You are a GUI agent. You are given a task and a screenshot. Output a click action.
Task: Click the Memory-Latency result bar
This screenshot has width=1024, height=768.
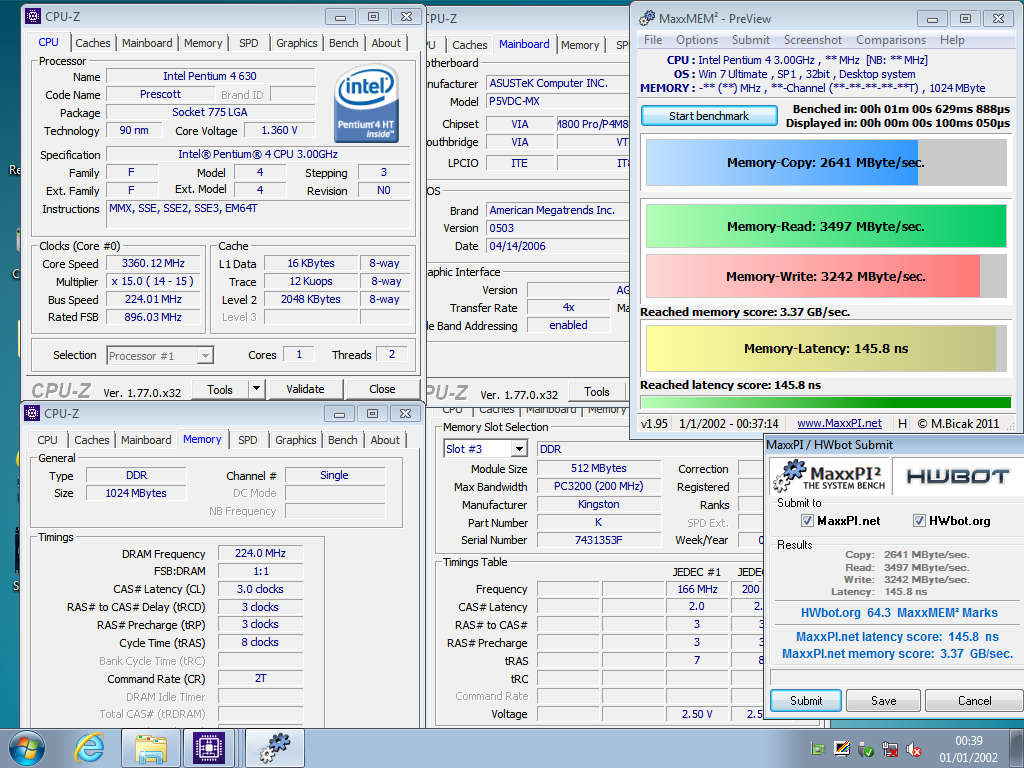pos(826,349)
